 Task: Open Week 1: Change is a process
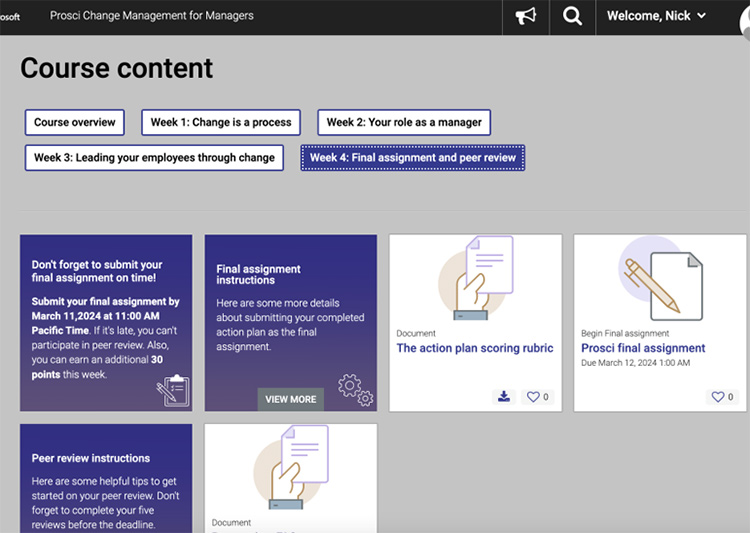click(x=221, y=123)
